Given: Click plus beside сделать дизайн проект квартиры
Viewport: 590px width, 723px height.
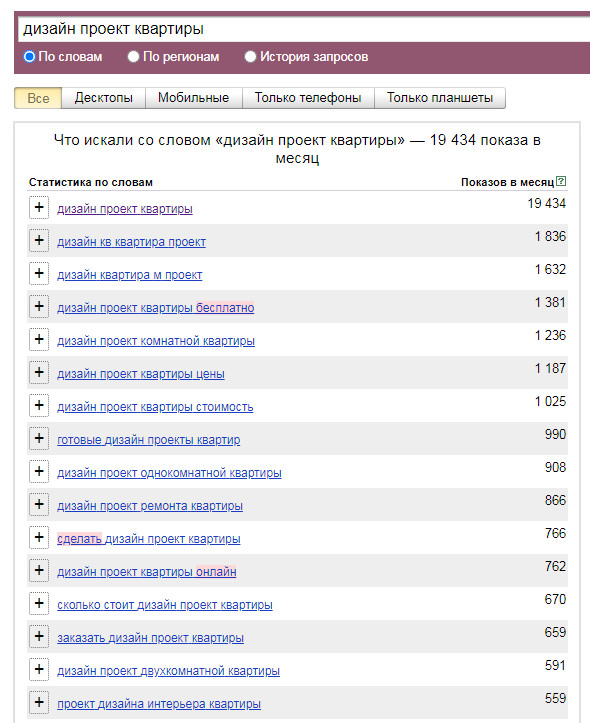Looking at the screenshot, I should 39,537.
